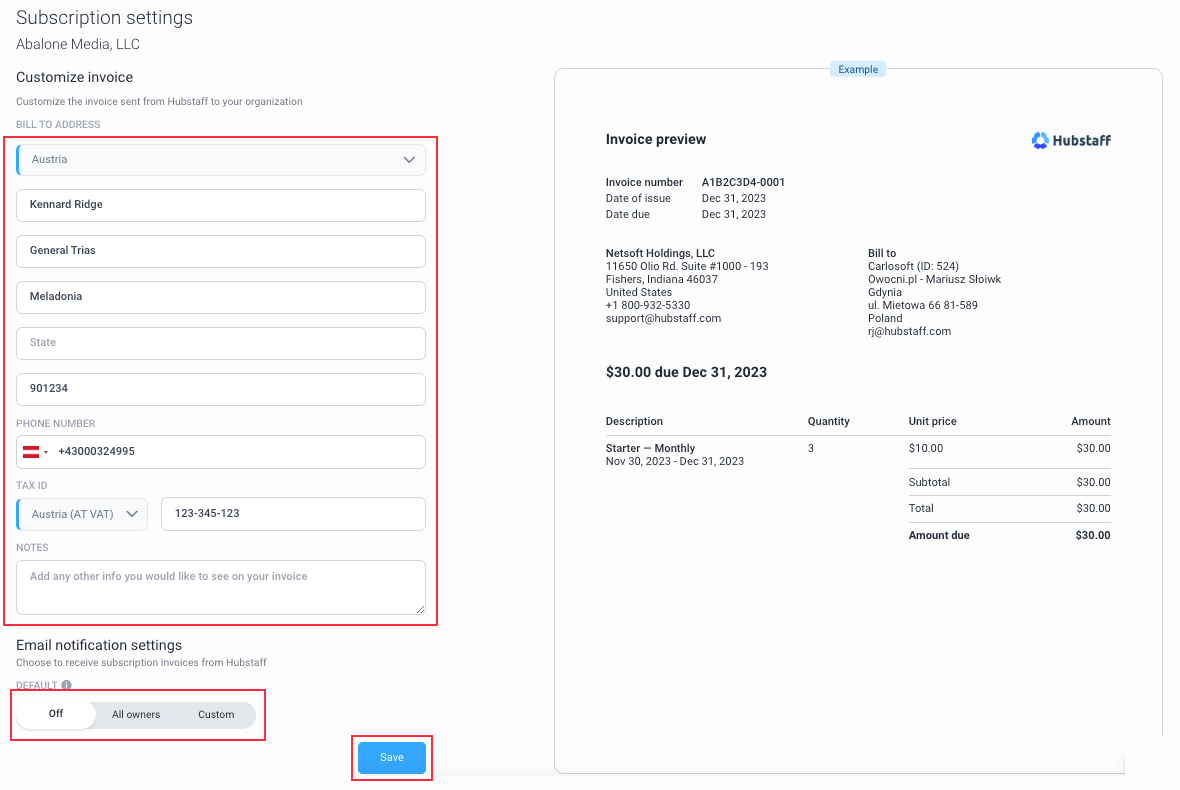
Task: Click the info icon next to DEFAULT
Action: pyautogui.click(x=66, y=685)
